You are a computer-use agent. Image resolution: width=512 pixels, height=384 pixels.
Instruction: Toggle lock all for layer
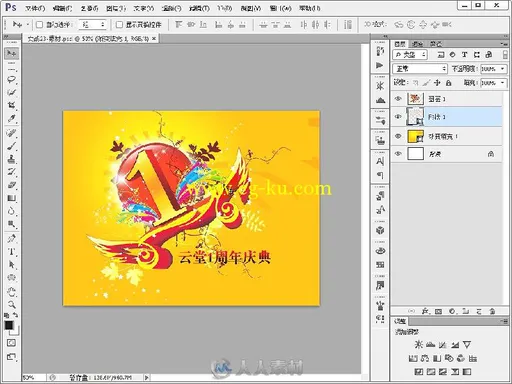(449, 83)
